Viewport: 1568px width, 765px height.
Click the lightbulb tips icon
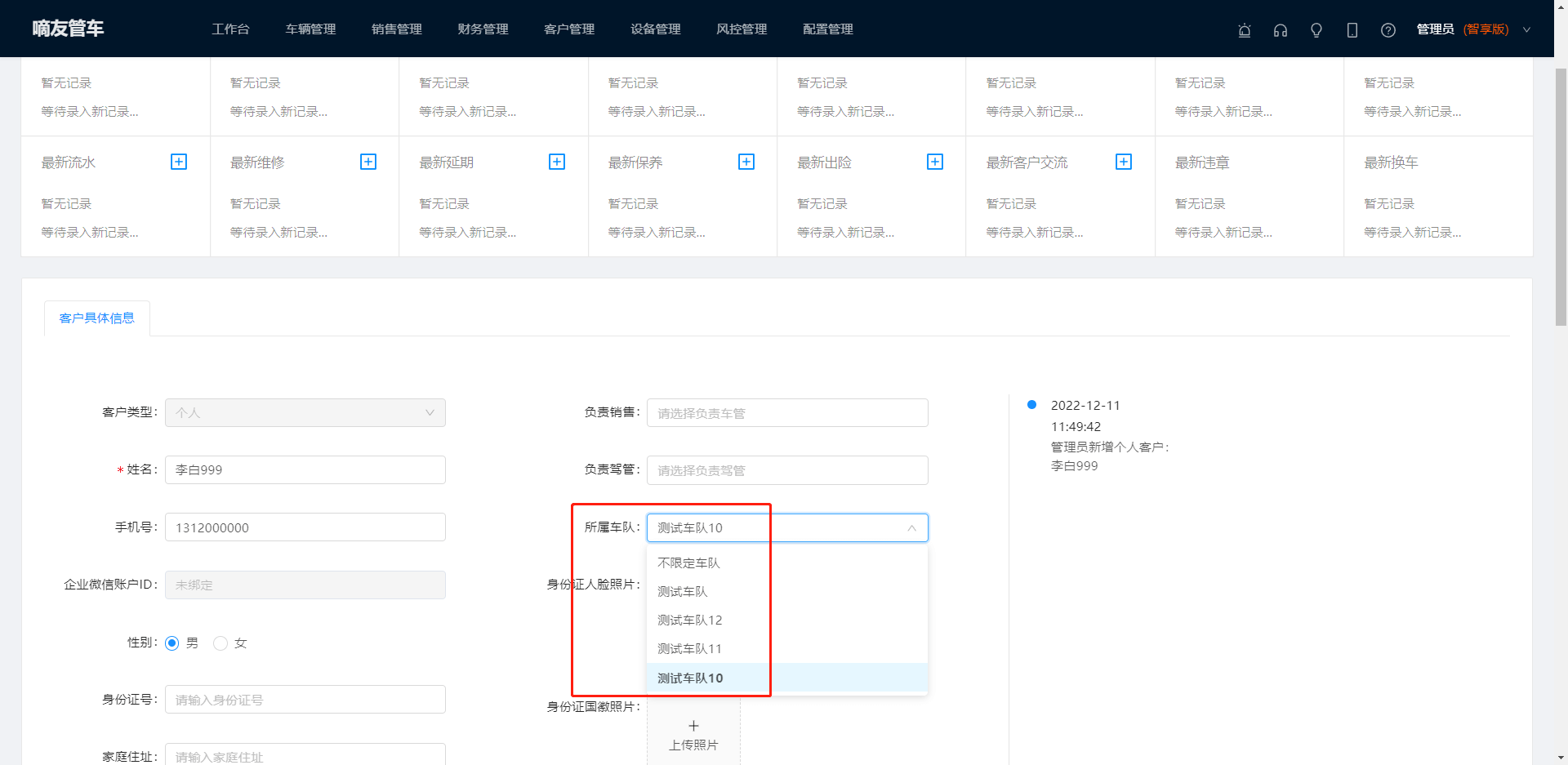pos(1316,30)
